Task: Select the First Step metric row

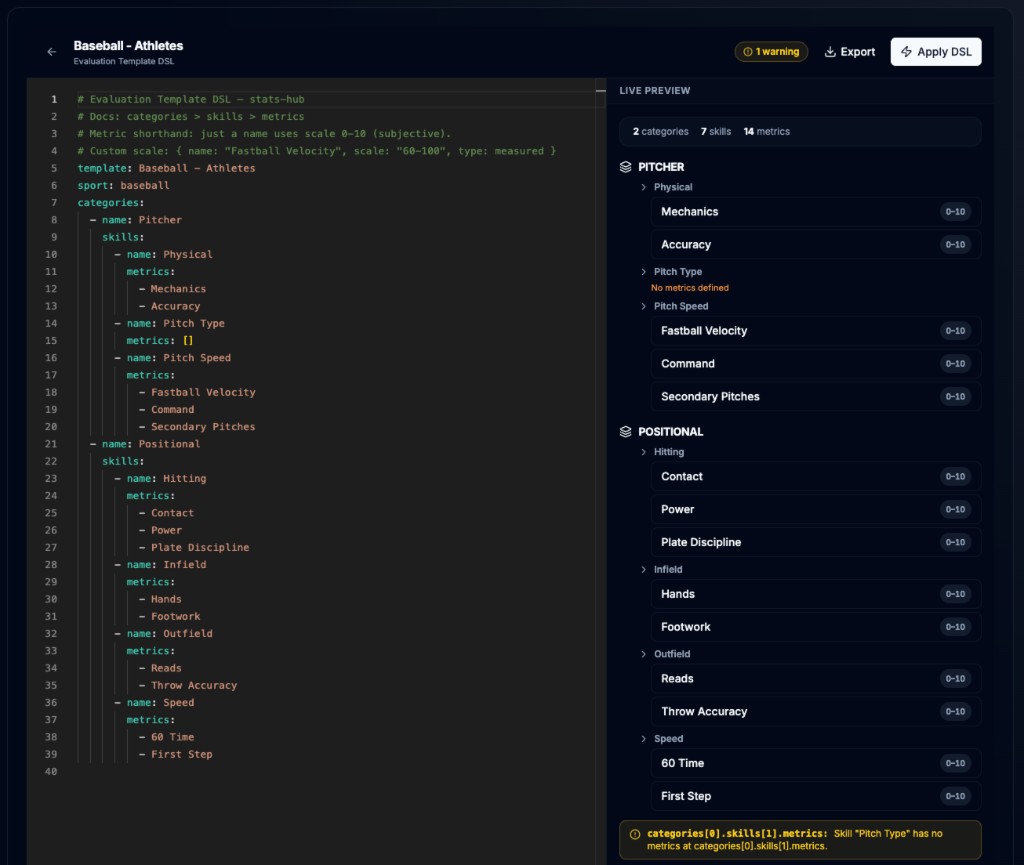Action: [x=816, y=796]
